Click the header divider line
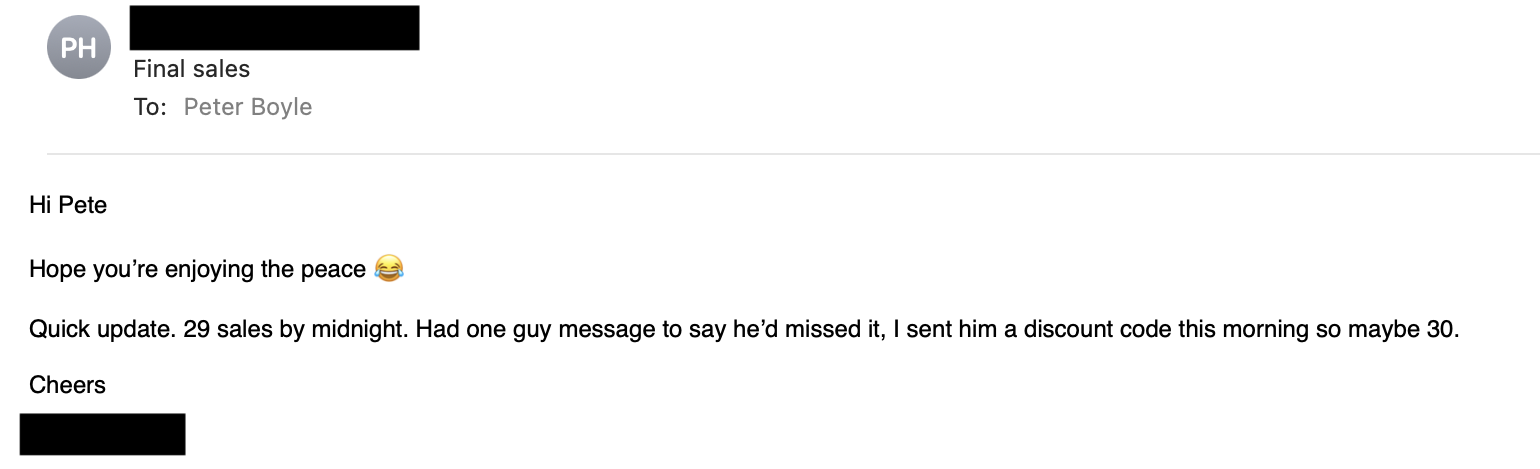Viewport: 1540px width, 469px height. pyautogui.click(x=790, y=154)
